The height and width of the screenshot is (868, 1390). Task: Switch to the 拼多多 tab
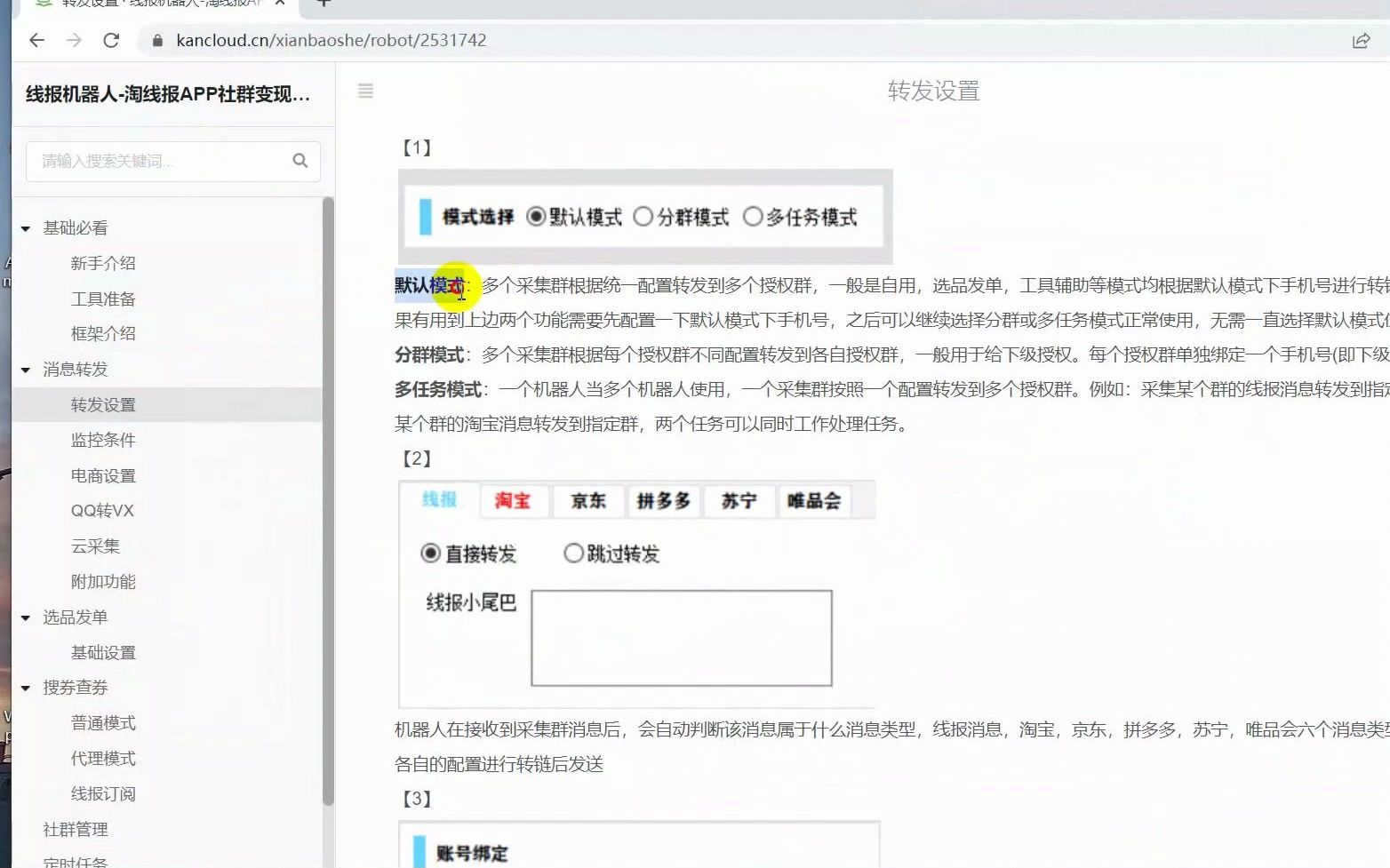[x=664, y=501]
